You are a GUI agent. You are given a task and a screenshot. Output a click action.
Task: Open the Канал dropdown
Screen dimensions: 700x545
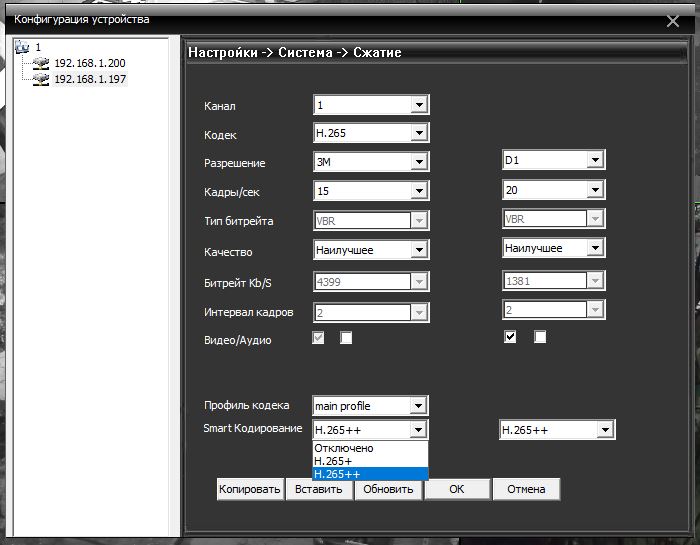point(419,105)
